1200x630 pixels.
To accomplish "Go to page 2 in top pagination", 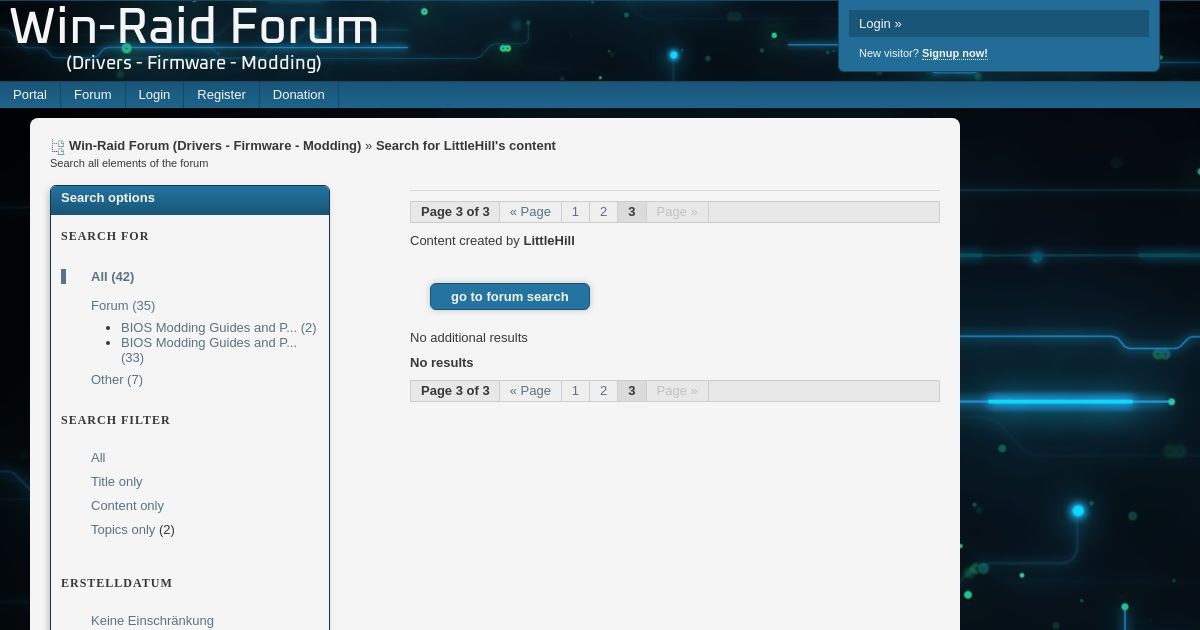I will (x=603, y=211).
